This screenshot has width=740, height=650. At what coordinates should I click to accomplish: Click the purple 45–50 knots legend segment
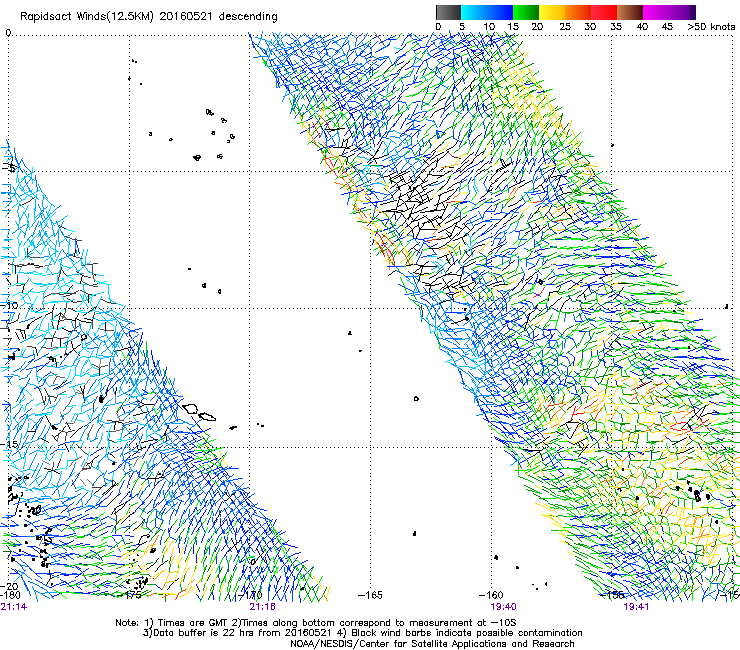pos(682,12)
